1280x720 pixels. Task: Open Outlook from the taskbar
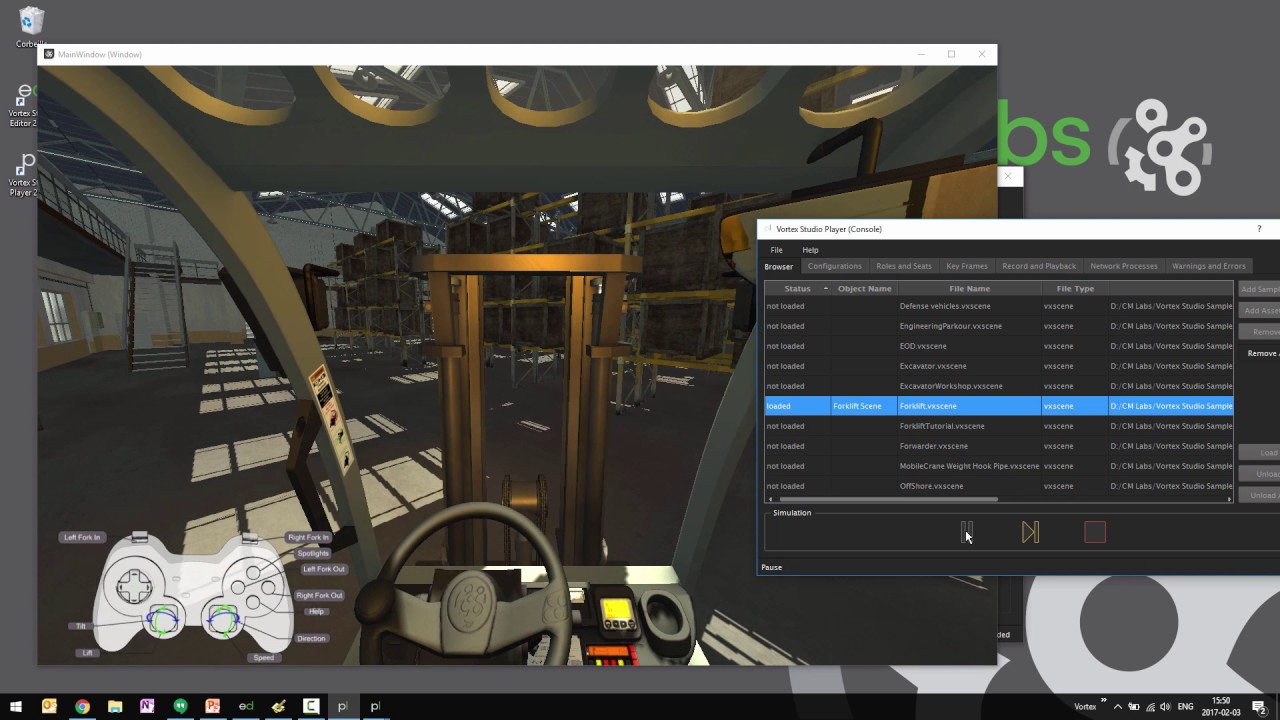[49, 706]
